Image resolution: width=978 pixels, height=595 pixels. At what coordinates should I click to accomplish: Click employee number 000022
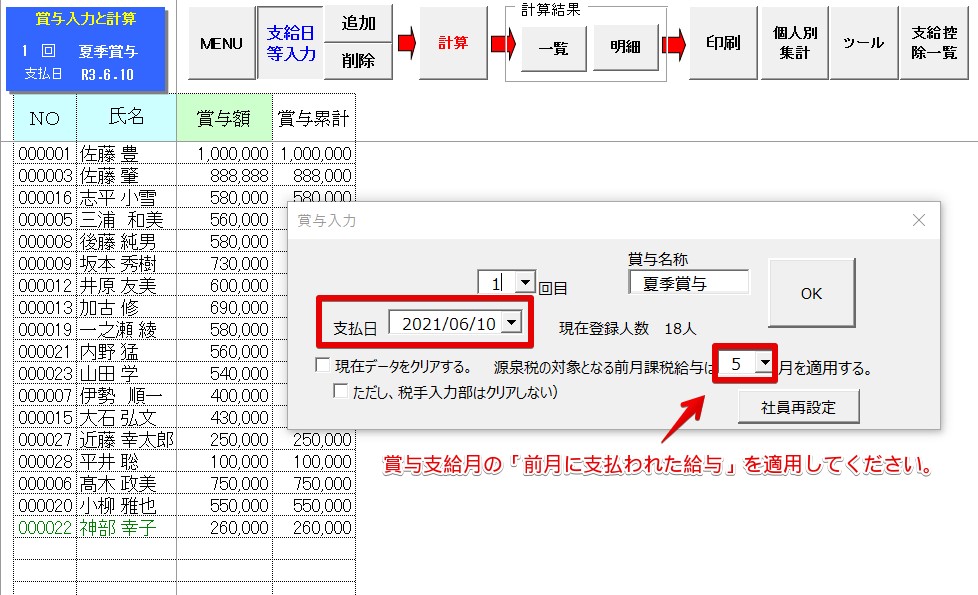(x=45, y=528)
